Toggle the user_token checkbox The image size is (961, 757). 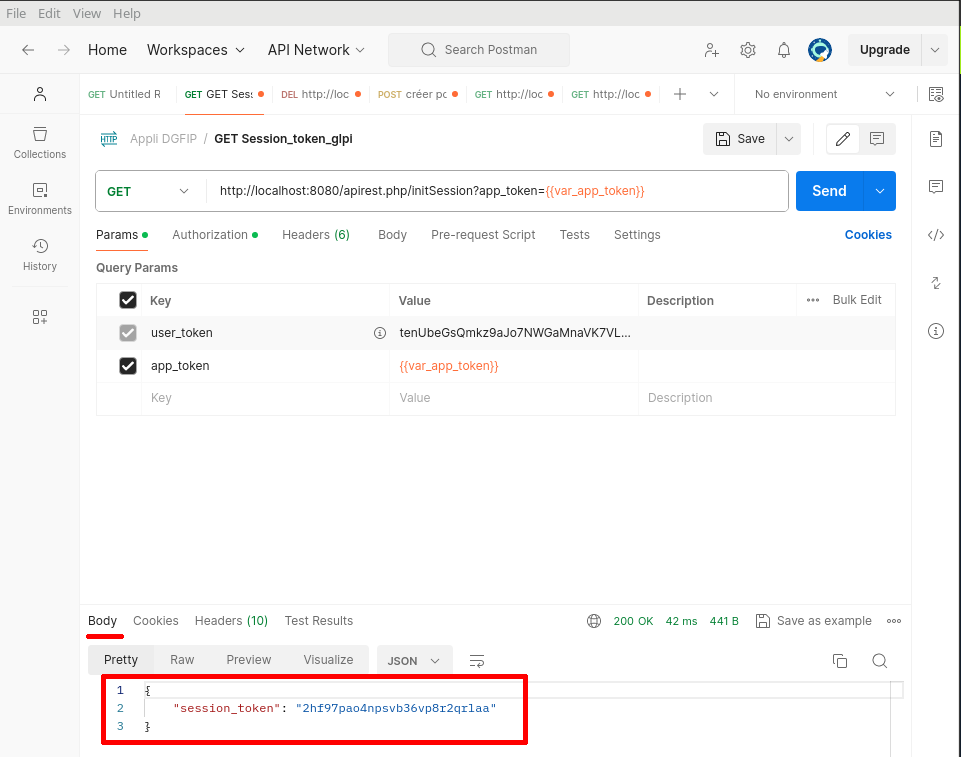[128, 333]
